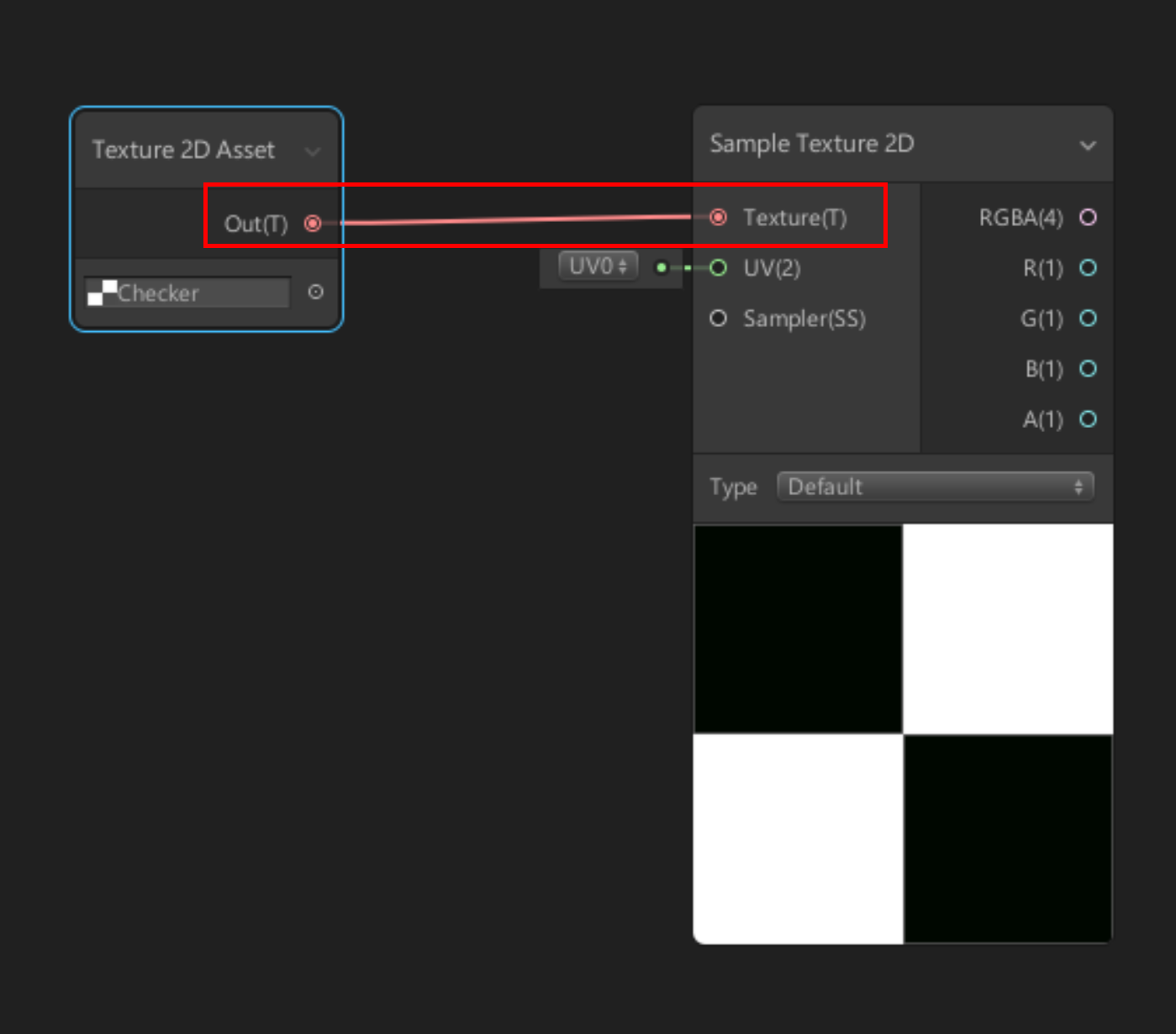Select the RGBA(4) output port
The height and width of the screenshot is (1034, 1176).
point(1088,217)
